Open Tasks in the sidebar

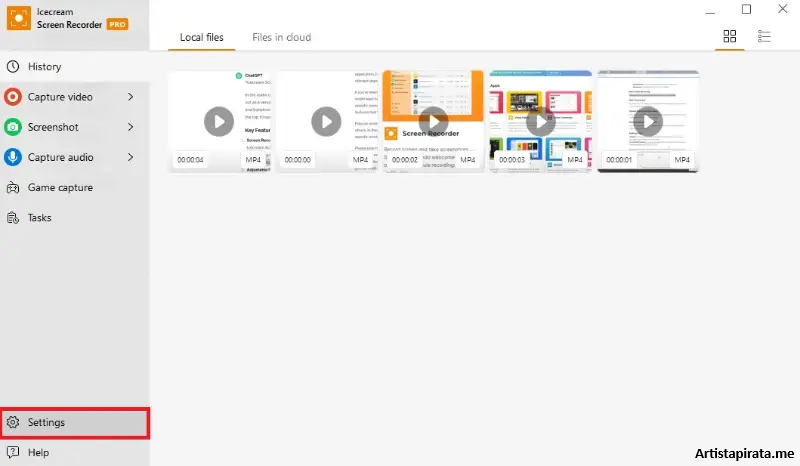click(74, 218)
